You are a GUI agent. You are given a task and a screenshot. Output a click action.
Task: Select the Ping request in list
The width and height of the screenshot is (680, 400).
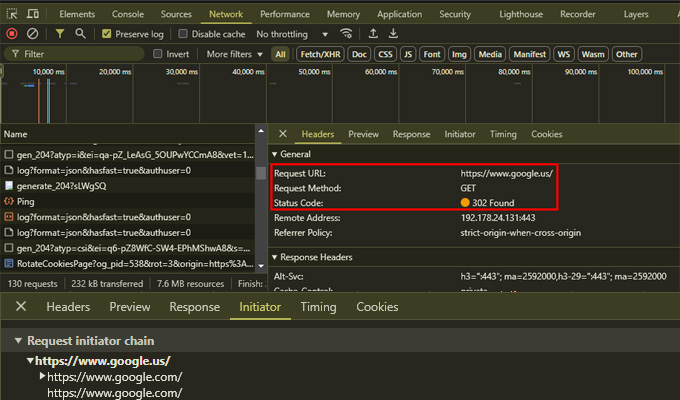(x=26, y=201)
